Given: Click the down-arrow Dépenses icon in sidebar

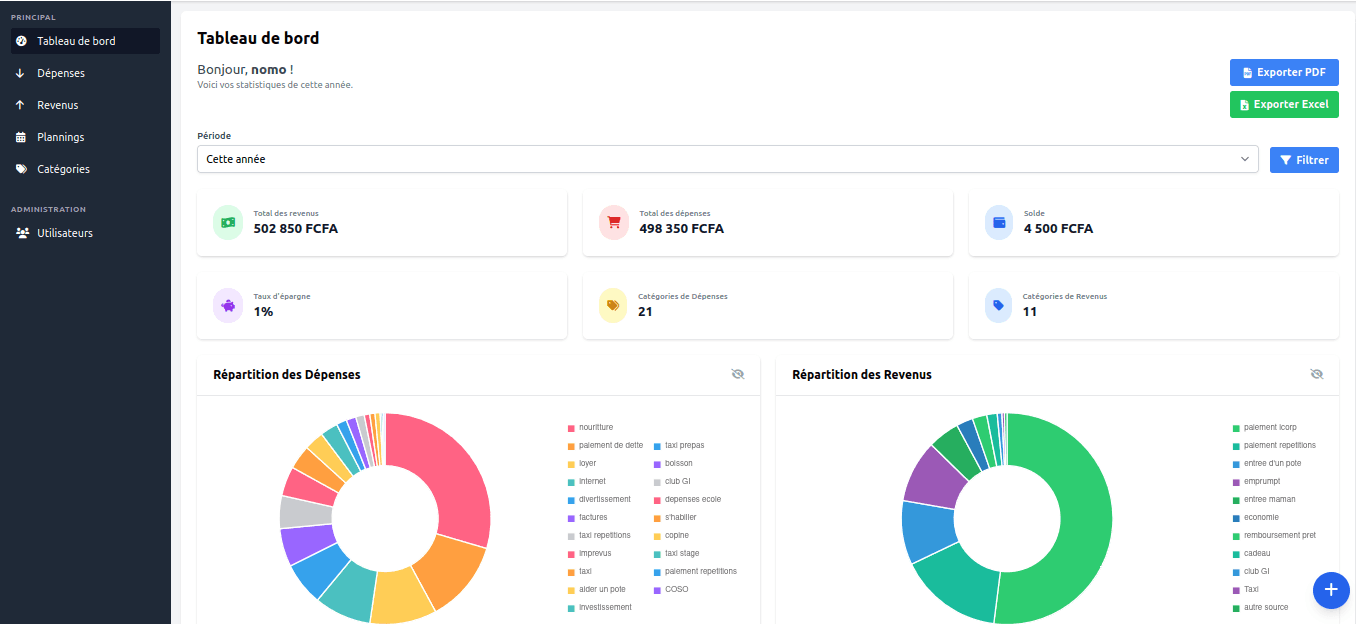Looking at the screenshot, I should click(x=21, y=72).
